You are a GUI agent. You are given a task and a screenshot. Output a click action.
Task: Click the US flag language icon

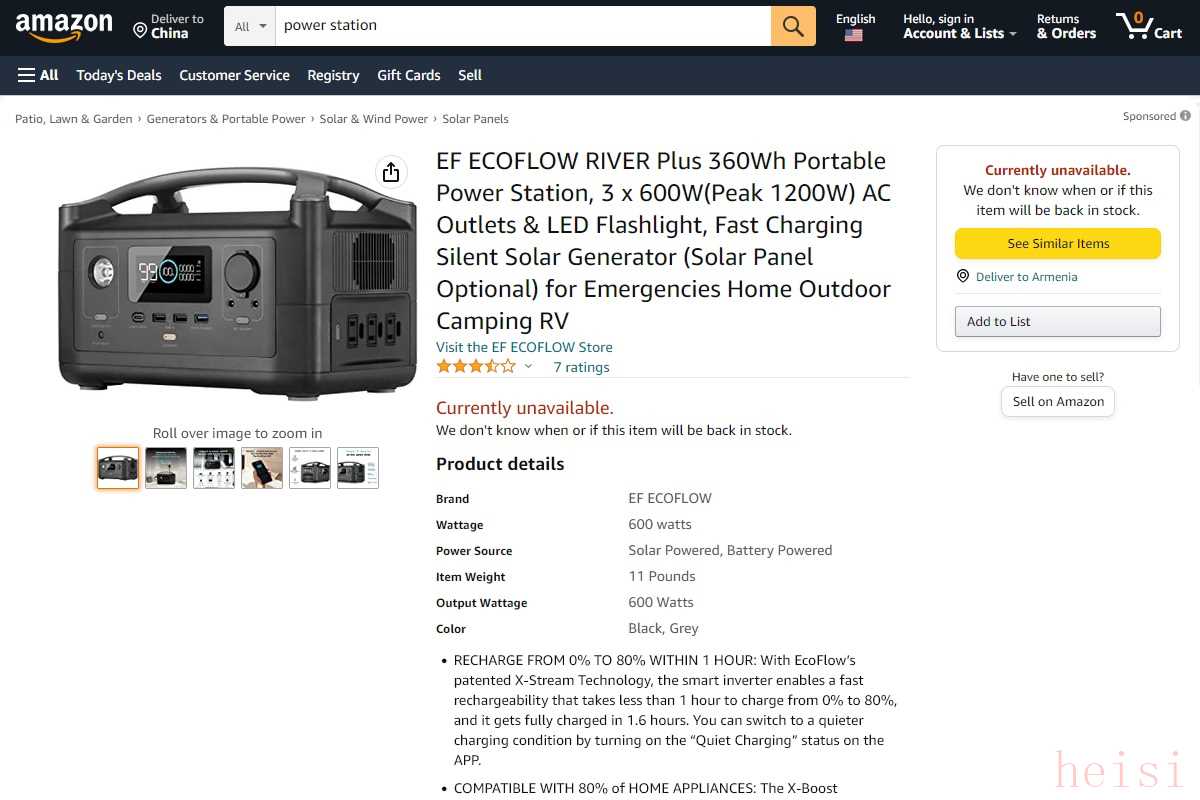click(853, 35)
